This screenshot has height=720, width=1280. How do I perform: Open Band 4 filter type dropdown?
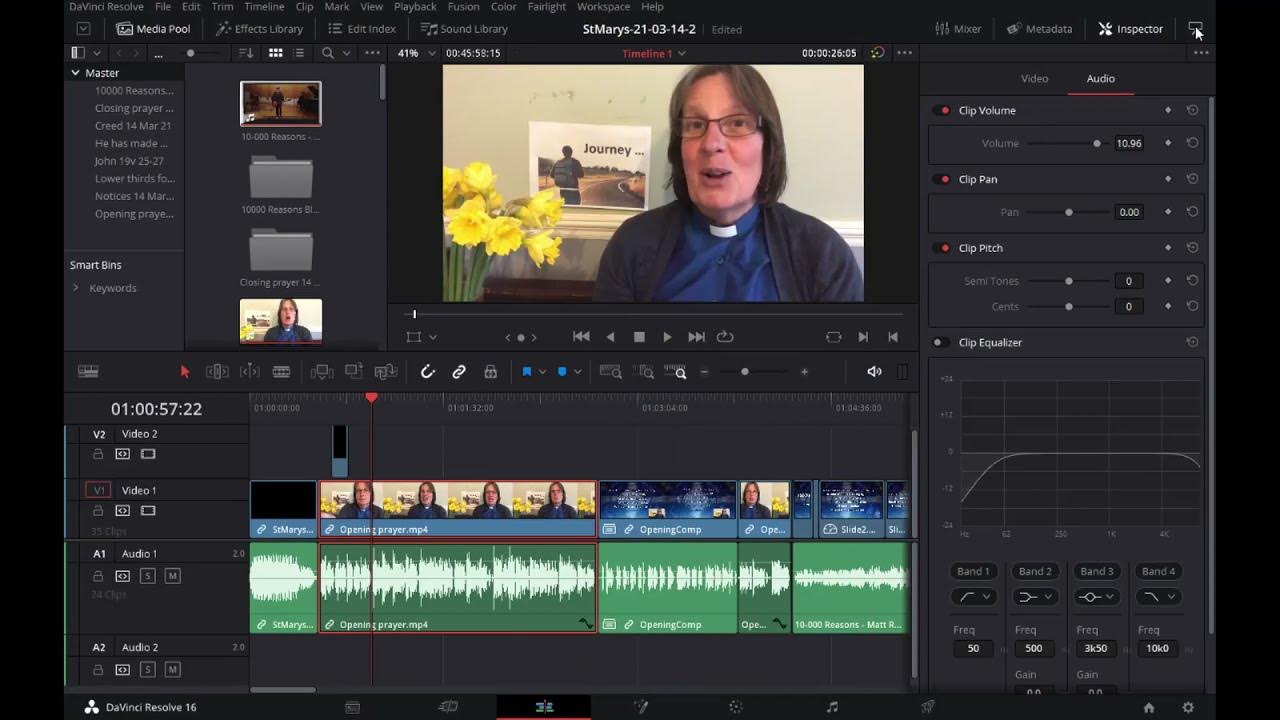(1159, 597)
